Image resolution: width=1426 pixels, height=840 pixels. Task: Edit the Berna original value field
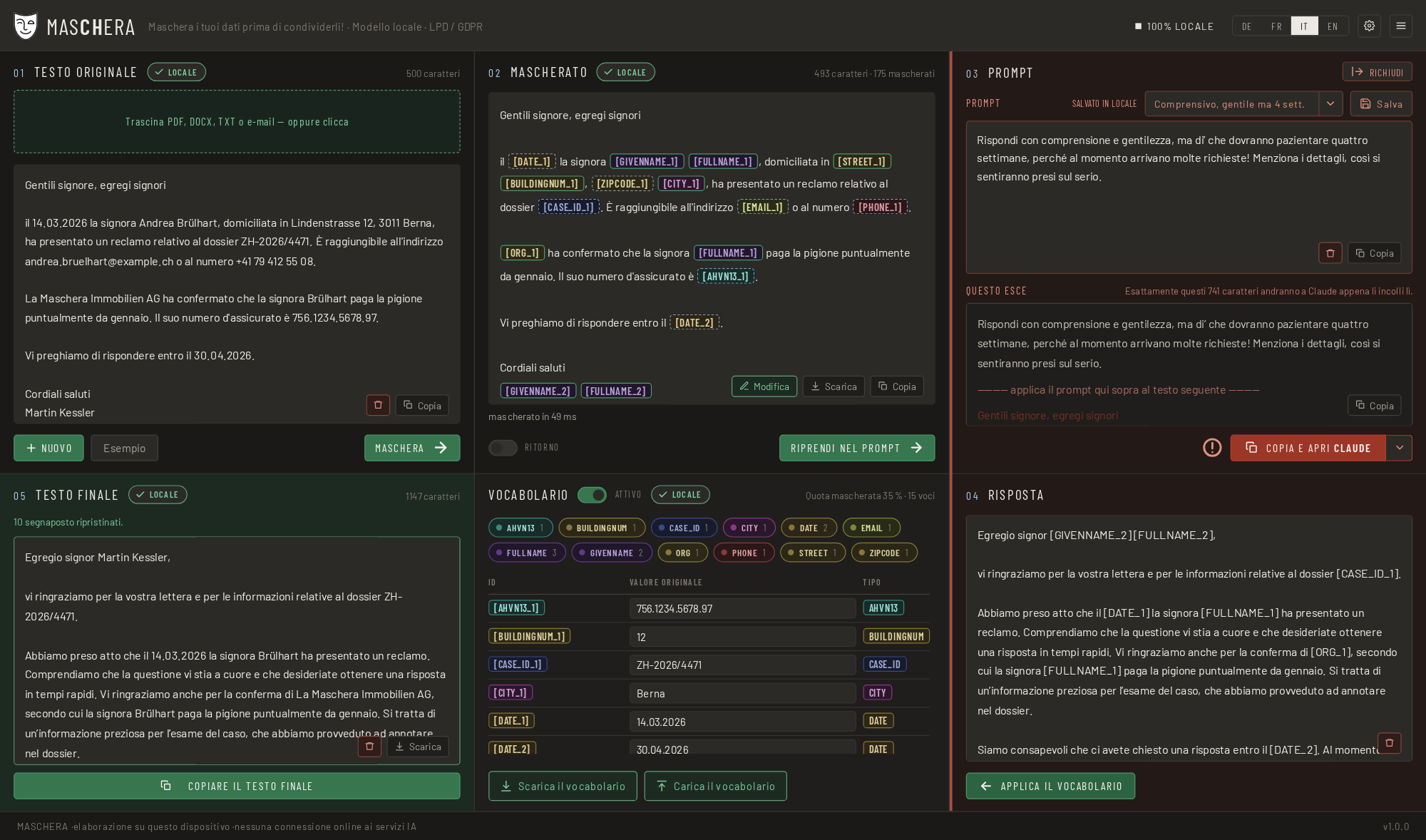(742, 693)
